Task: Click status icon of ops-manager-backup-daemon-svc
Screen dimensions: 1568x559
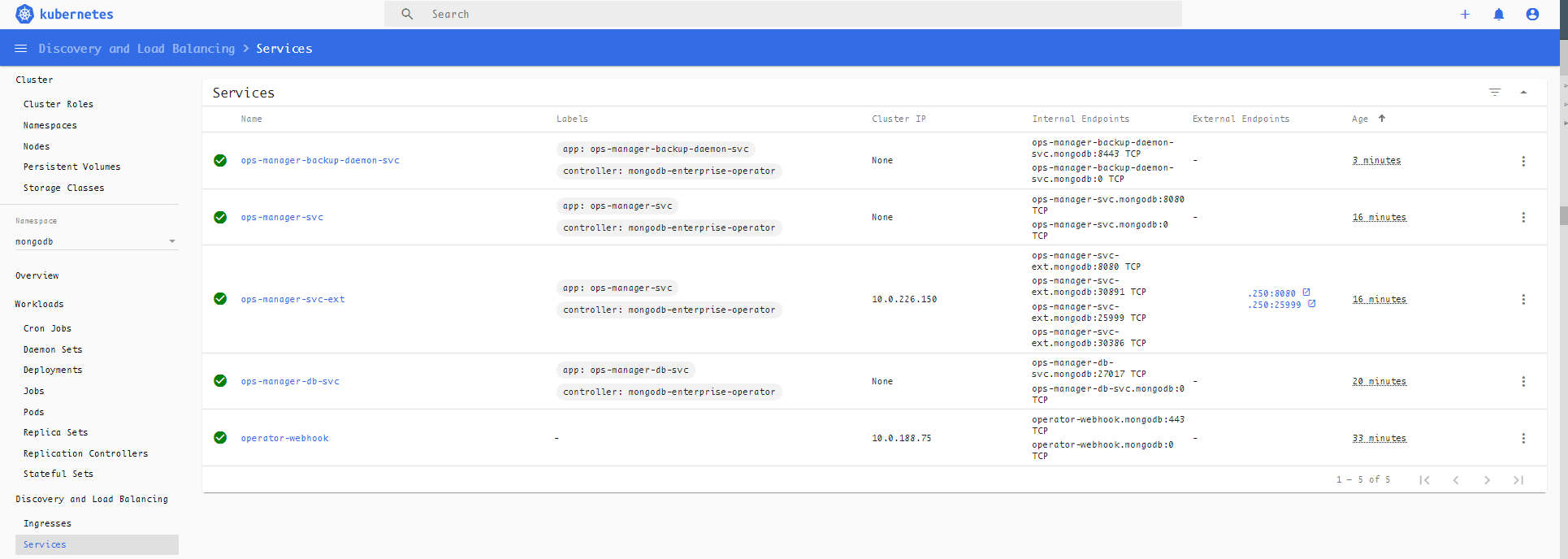Action: [220, 161]
